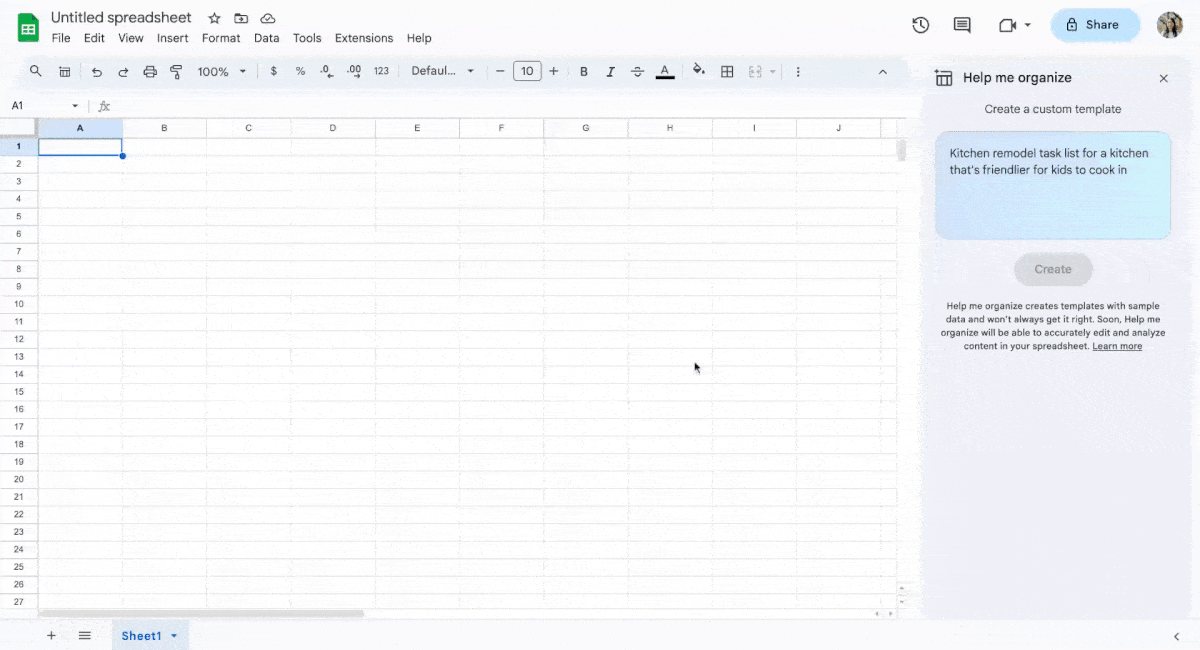The height and width of the screenshot is (650, 1200).
Task: Star the Untitled spreadsheet
Action: 214,18
